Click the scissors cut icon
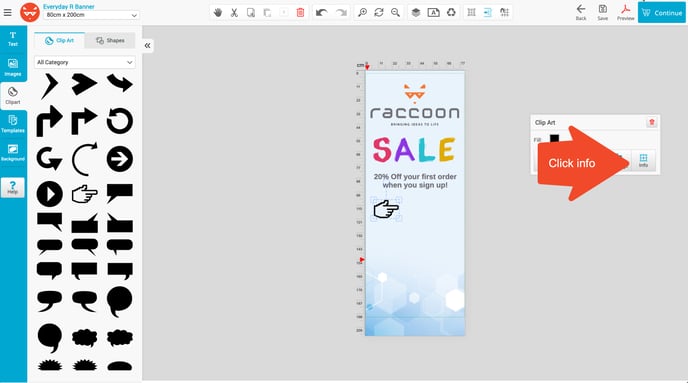Viewport: 688px width, 383px height. pos(234,12)
